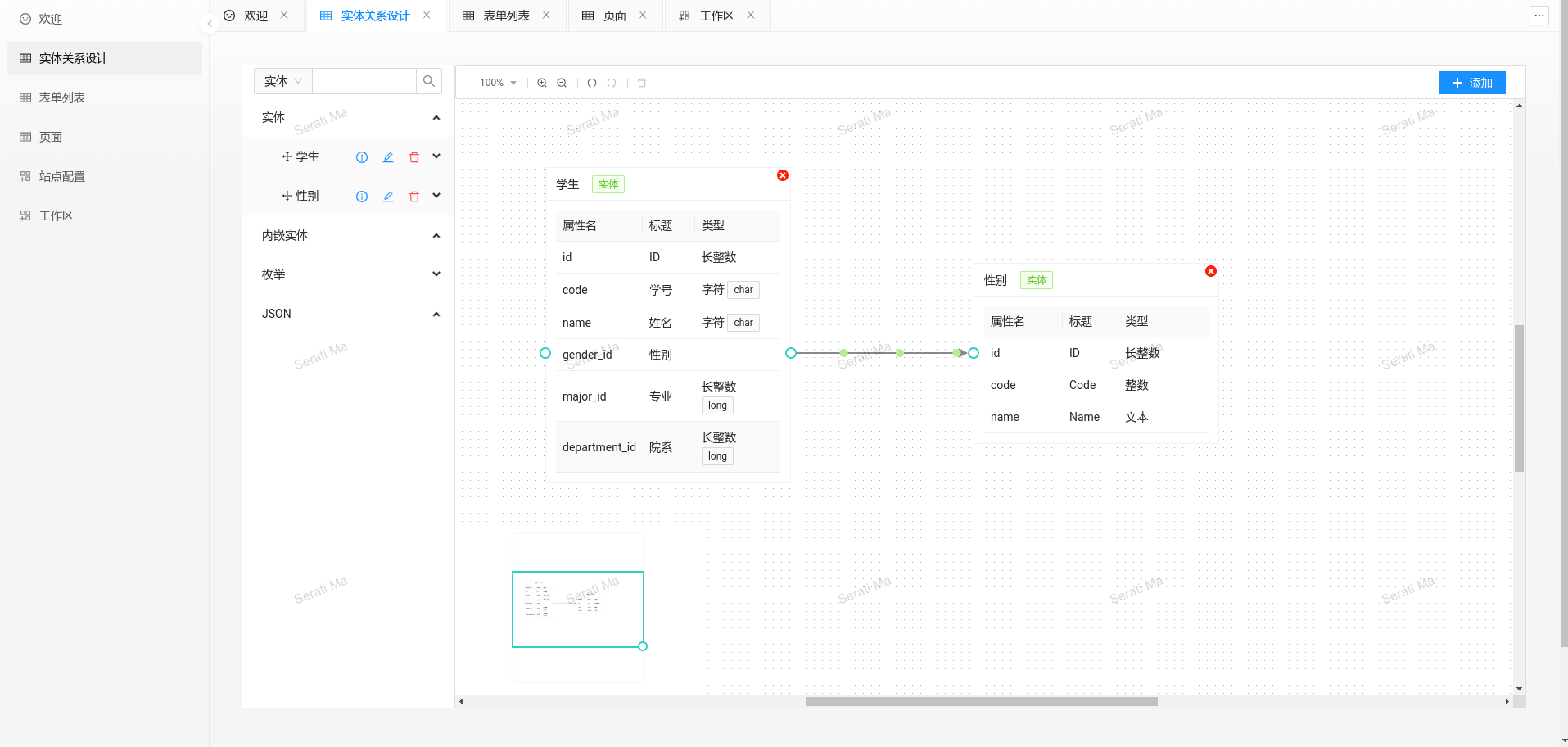Open the 100% zoom level dropdown
This screenshot has width=1568, height=747.
(498, 83)
